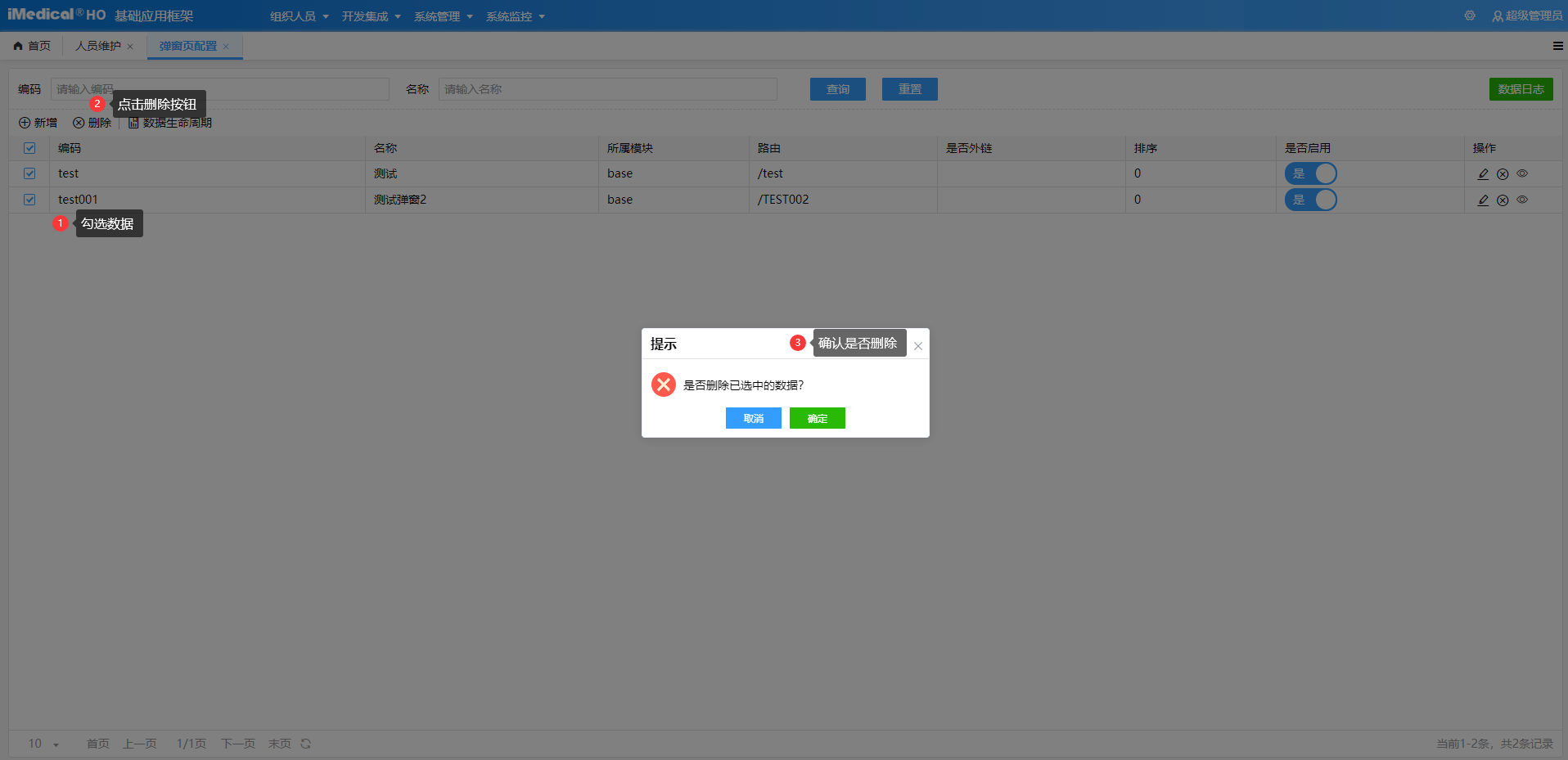Expand the 系统管理 dropdown menu
This screenshot has width=1568, height=760.
pos(443,16)
